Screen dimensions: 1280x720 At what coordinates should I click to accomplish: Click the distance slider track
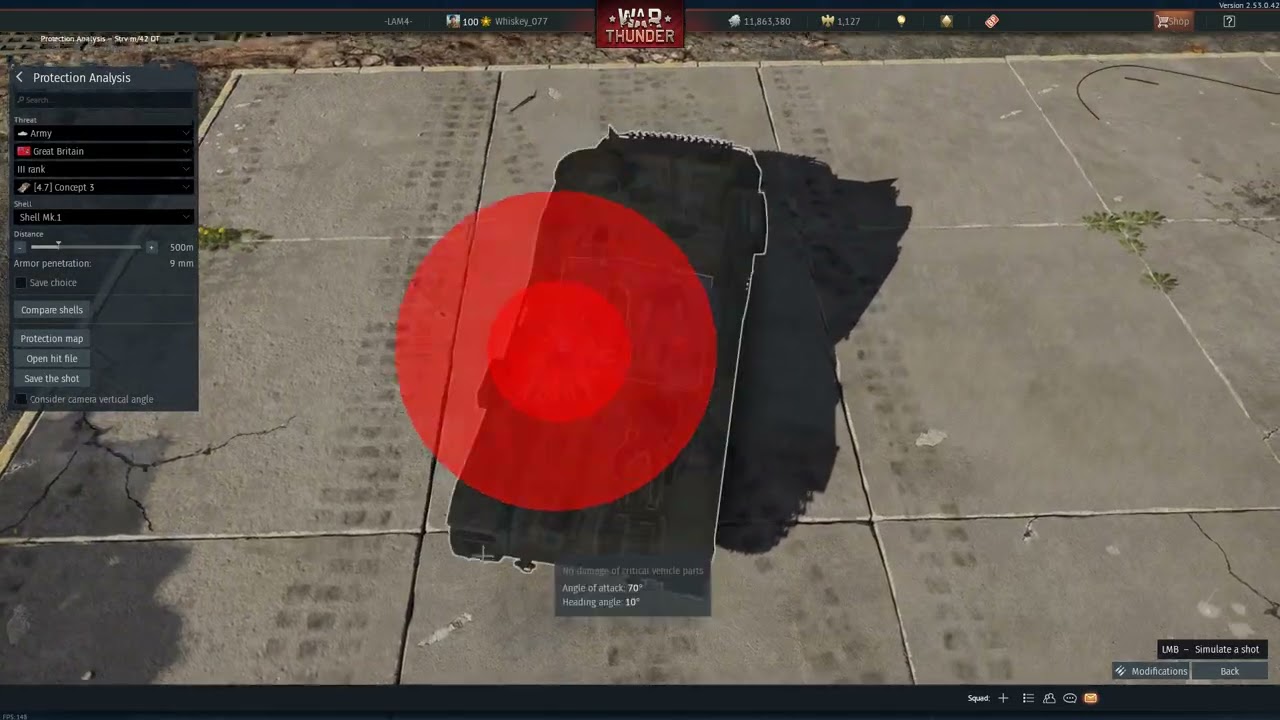[86, 247]
